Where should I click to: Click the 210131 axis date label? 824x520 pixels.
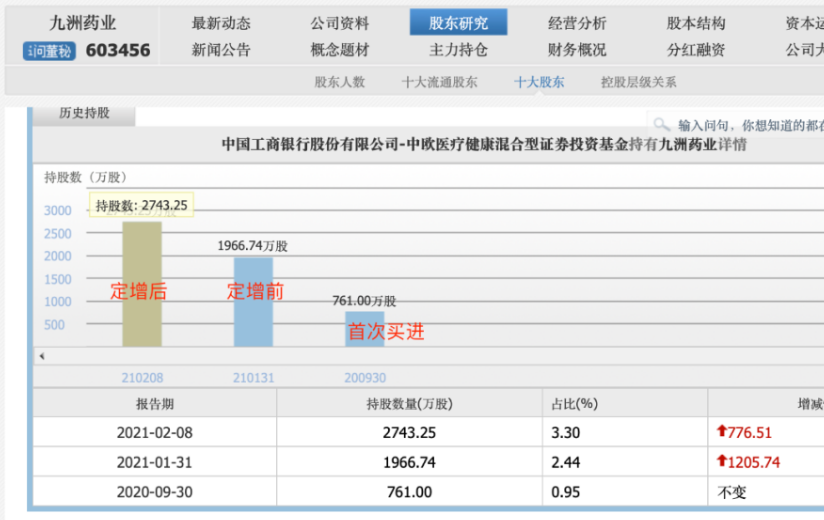point(254,378)
